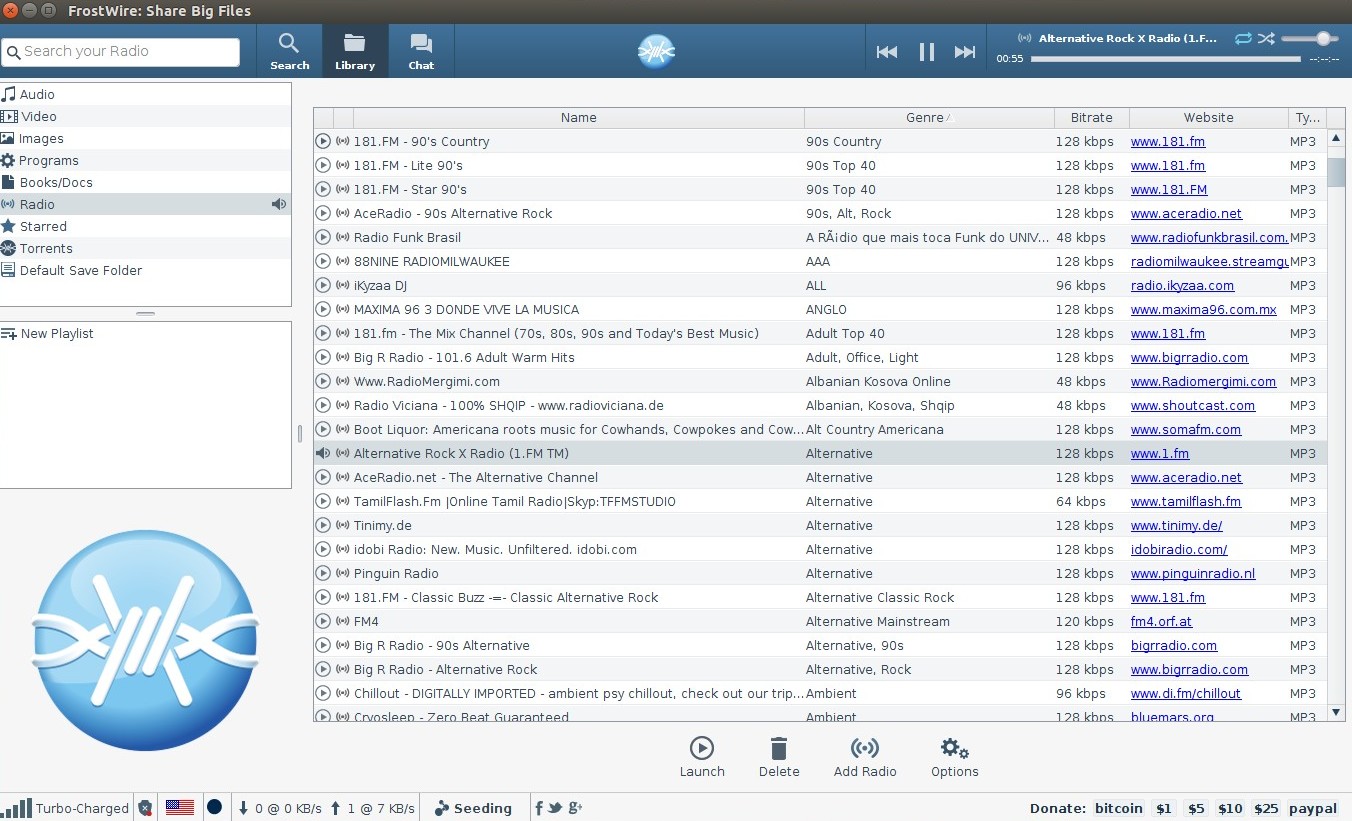The height and width of the screenshot is (821, 1352).
Task: Click the playback progress bar
Action: 1165,59
